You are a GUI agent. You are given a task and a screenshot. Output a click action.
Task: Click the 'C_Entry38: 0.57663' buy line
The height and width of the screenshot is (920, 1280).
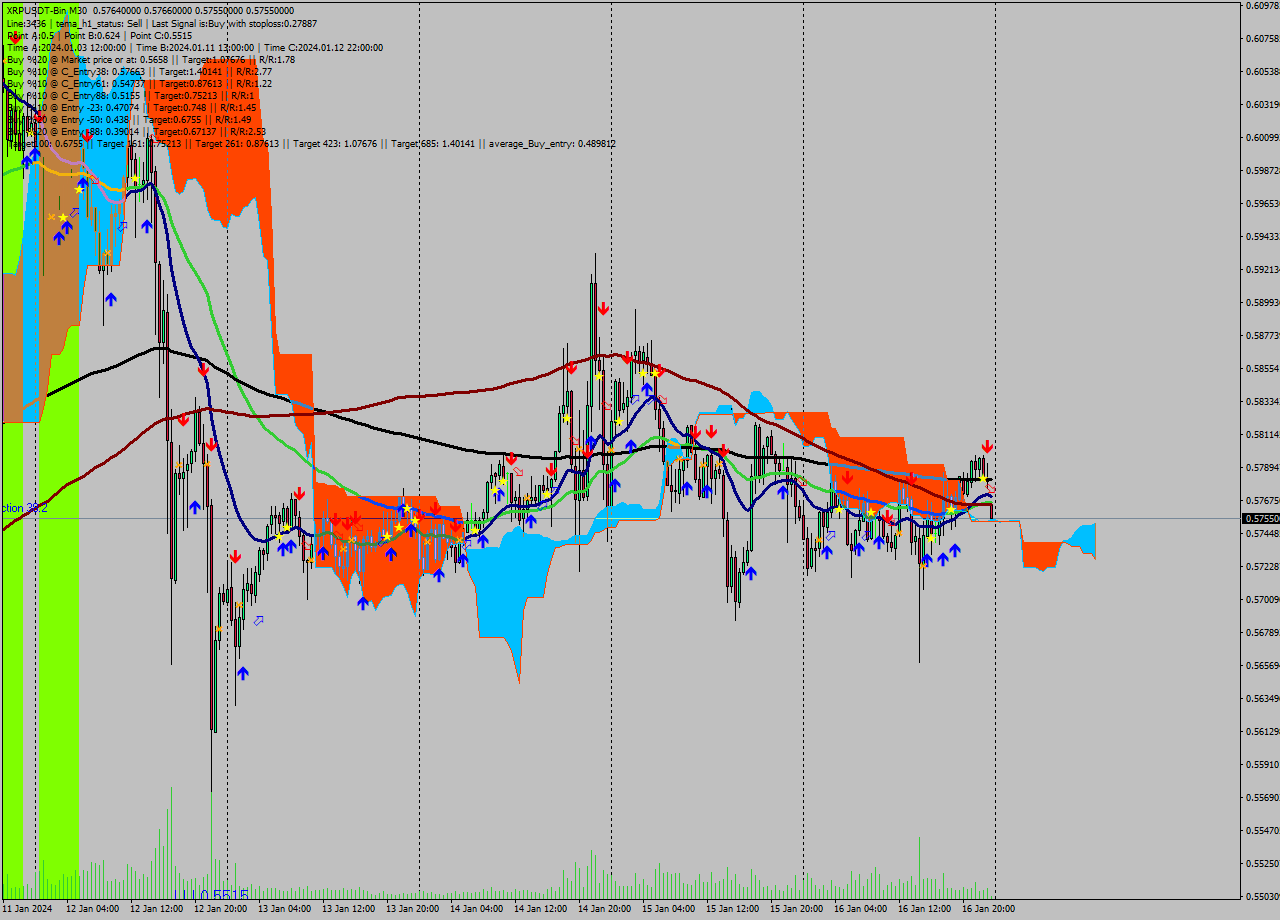point(139,71)
